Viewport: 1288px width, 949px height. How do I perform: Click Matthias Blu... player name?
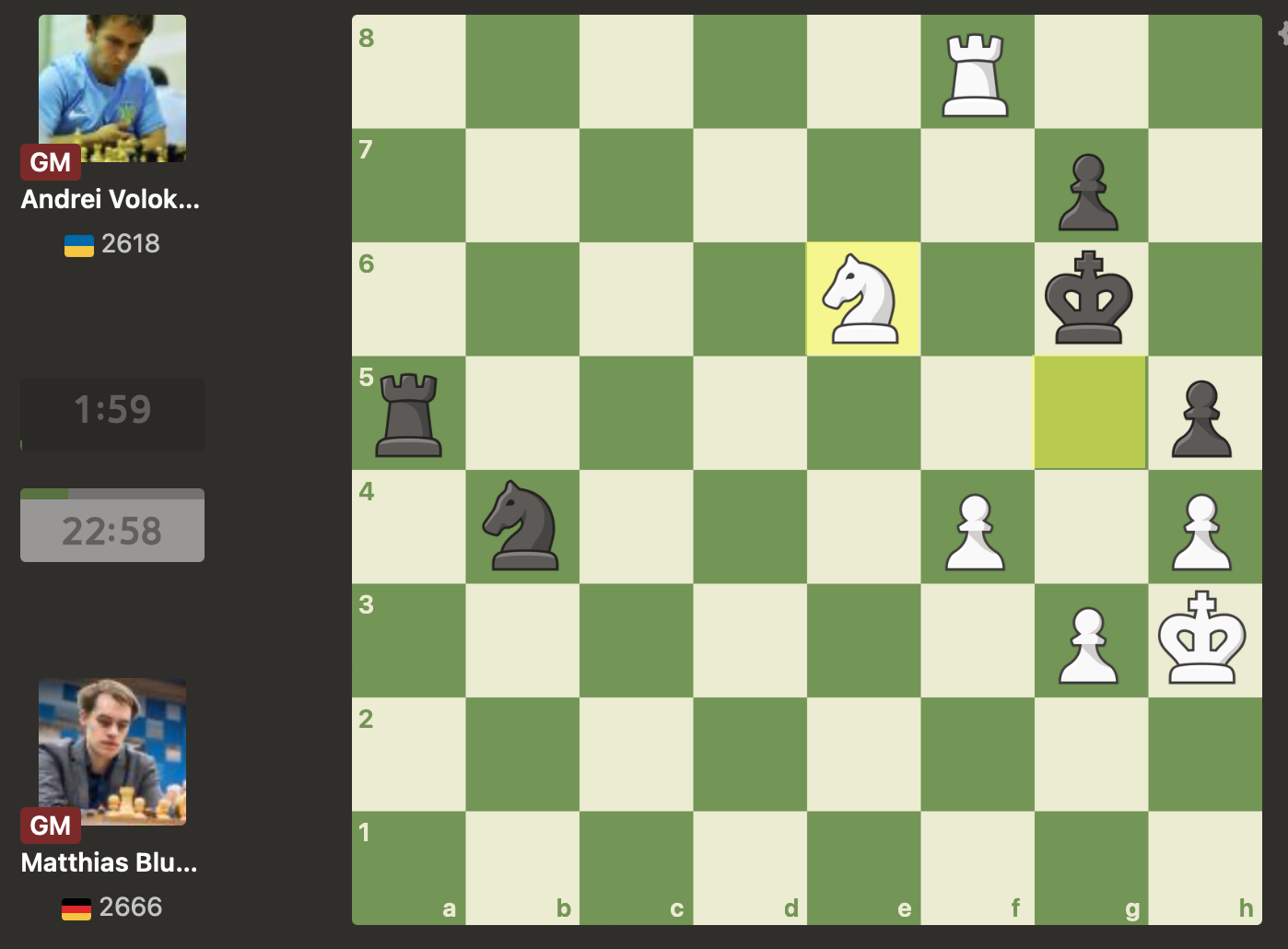[110, 862]
